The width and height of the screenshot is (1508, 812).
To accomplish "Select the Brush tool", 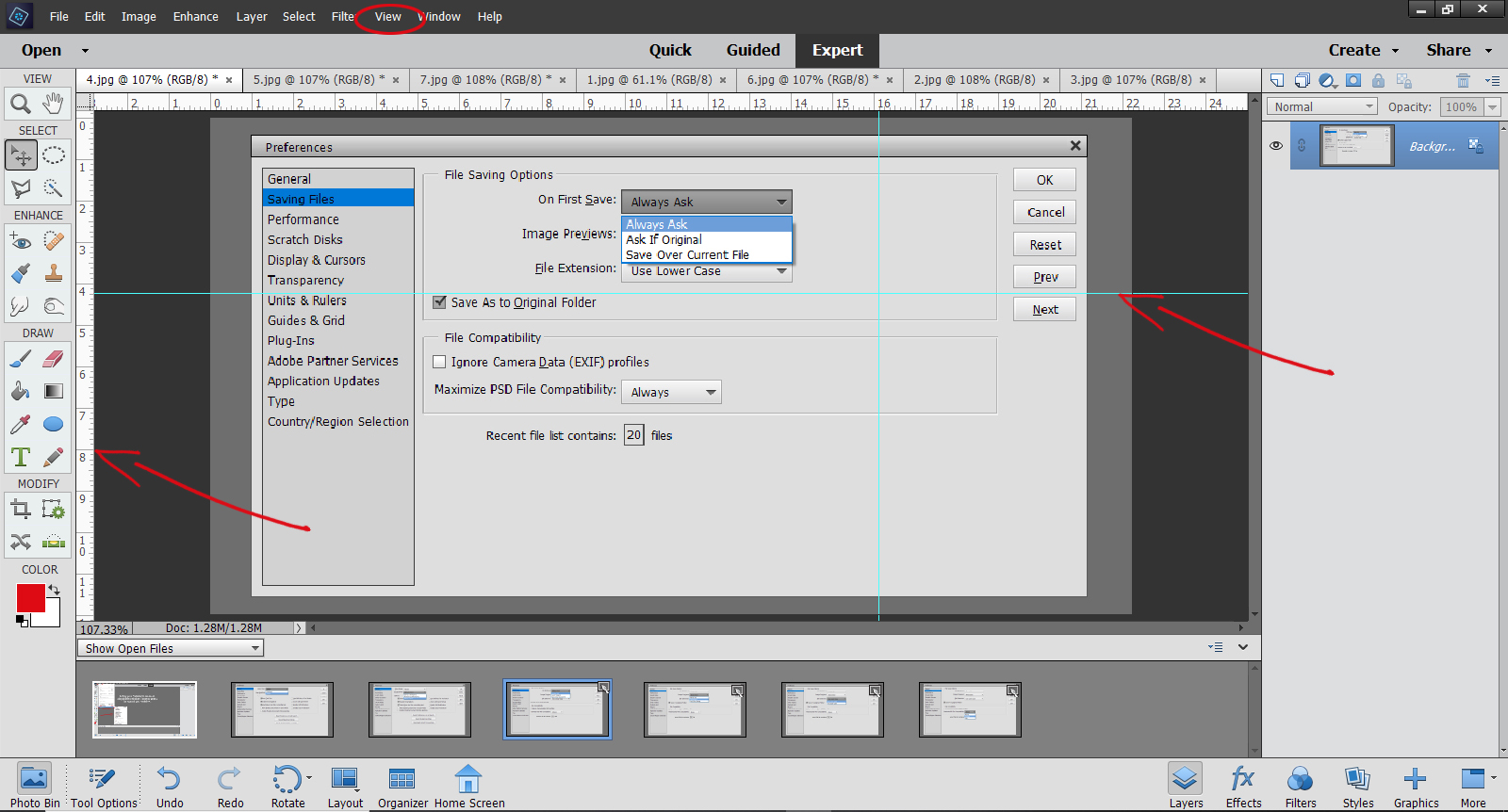I will pyautogui.click(x=20, y=359).
